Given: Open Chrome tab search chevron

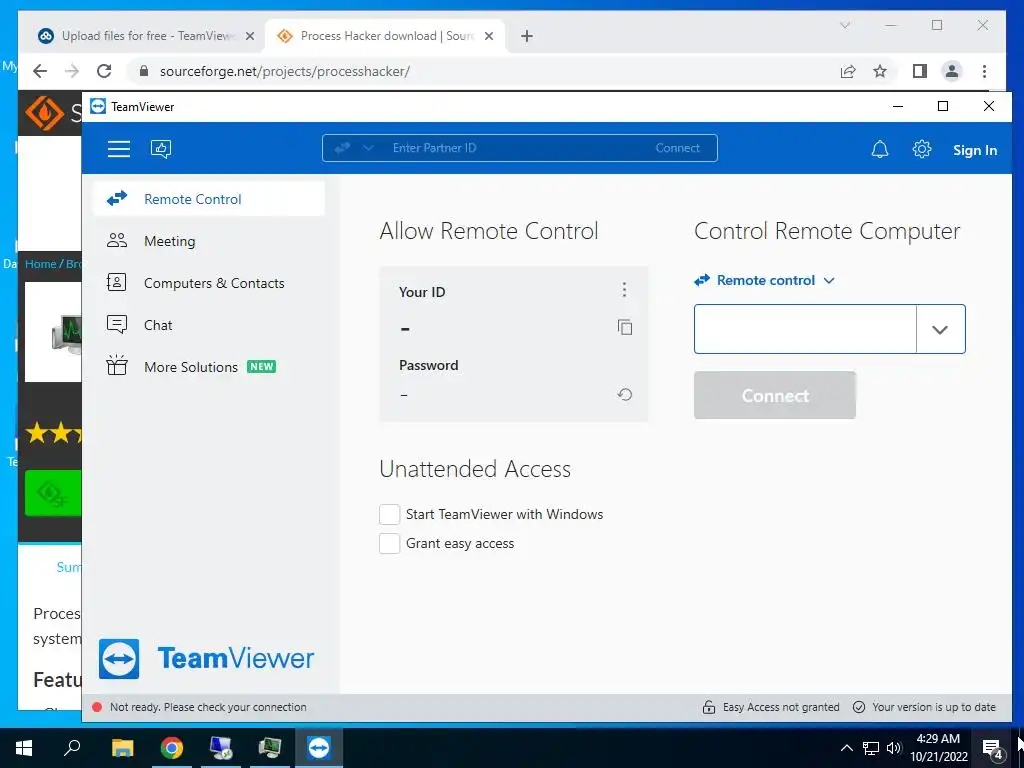Looking at the screenshot, I should click(x=844, y=25).
